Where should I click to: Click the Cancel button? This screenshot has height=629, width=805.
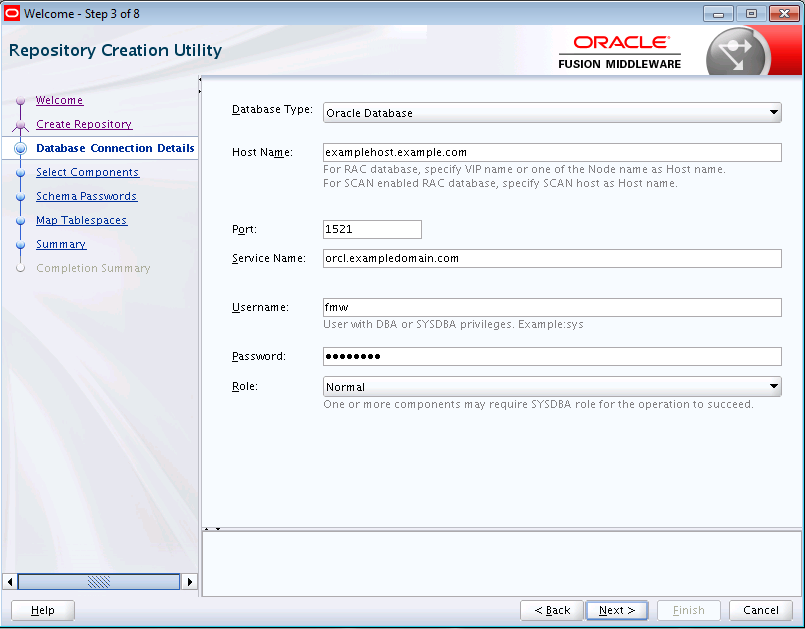pos(761,611)
